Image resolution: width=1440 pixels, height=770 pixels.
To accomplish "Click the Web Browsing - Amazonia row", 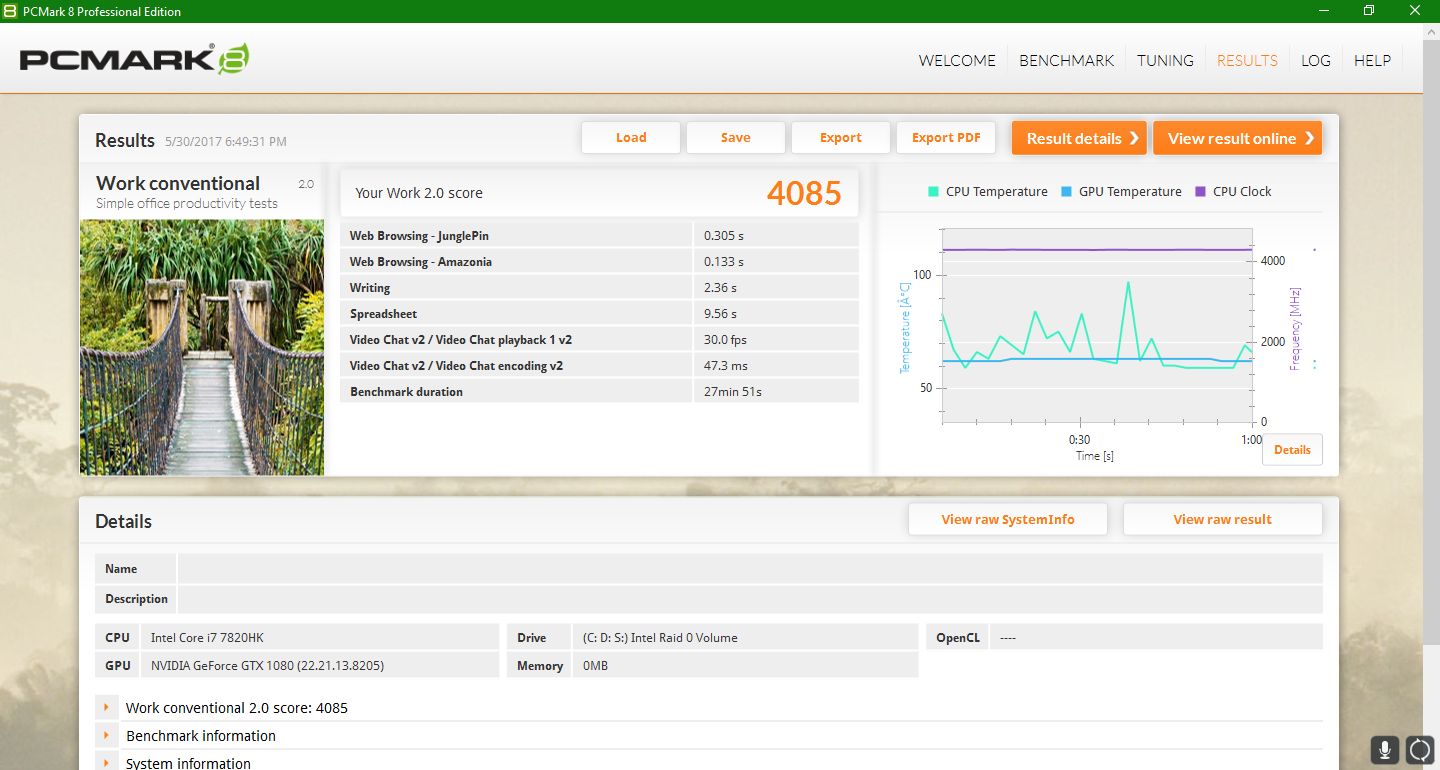I will 600,261.
